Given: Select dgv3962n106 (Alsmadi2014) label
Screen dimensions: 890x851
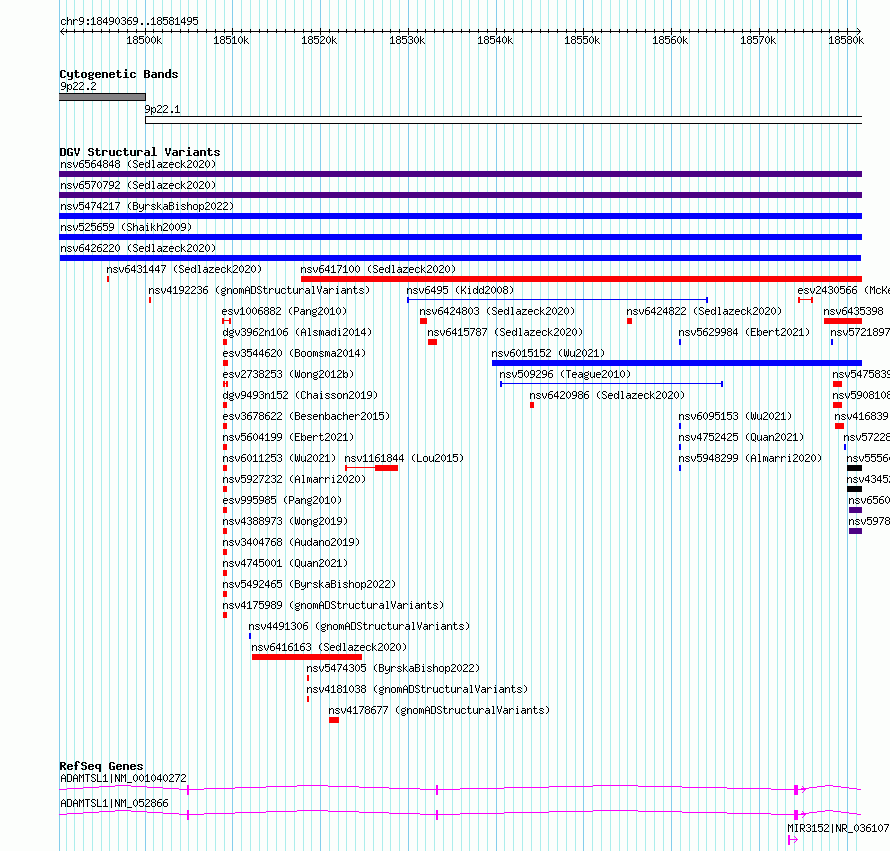Looking at the screenshot, I should pos(297,332).
